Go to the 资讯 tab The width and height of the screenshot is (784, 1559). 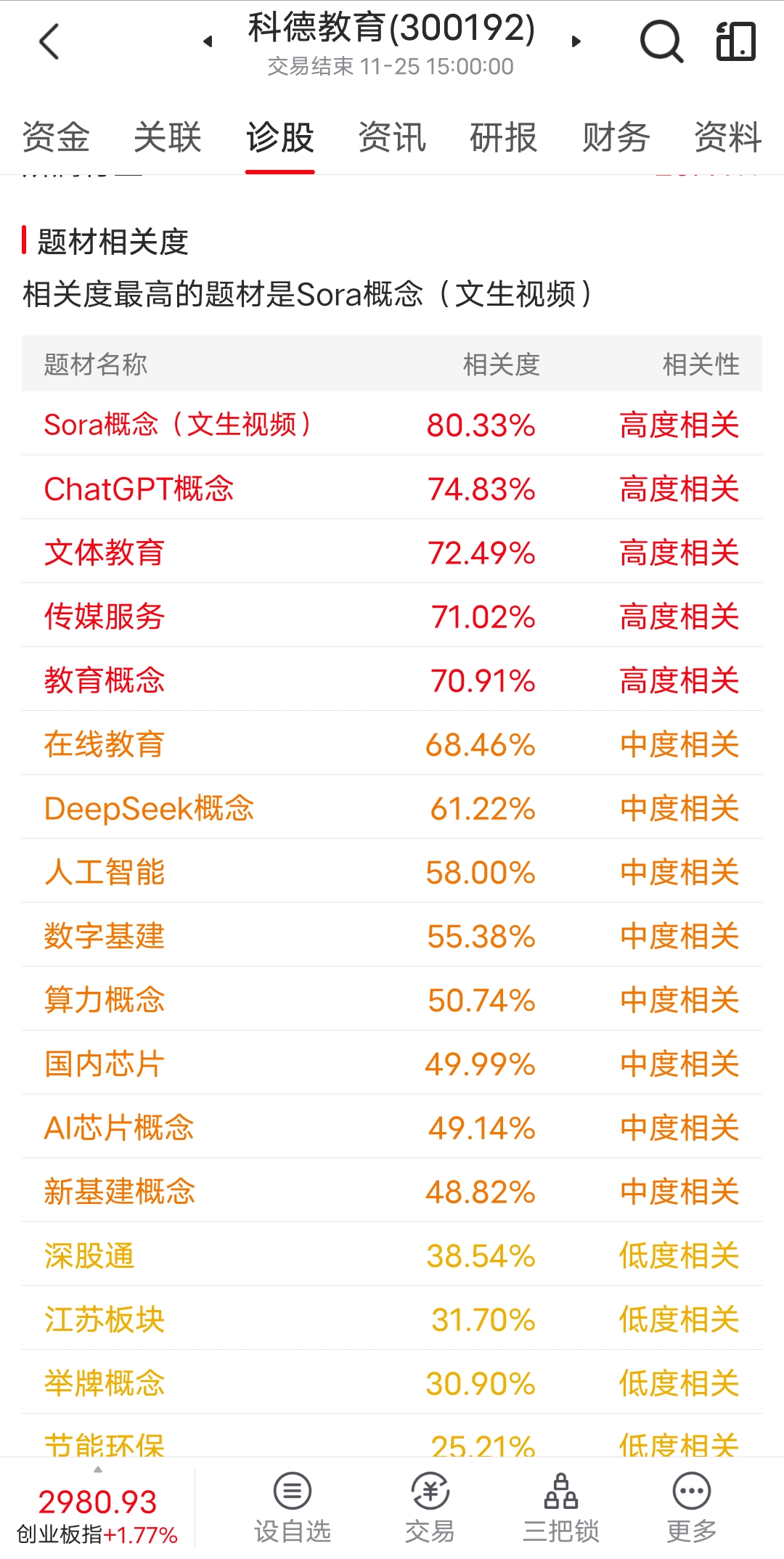[x=392, y=138]
